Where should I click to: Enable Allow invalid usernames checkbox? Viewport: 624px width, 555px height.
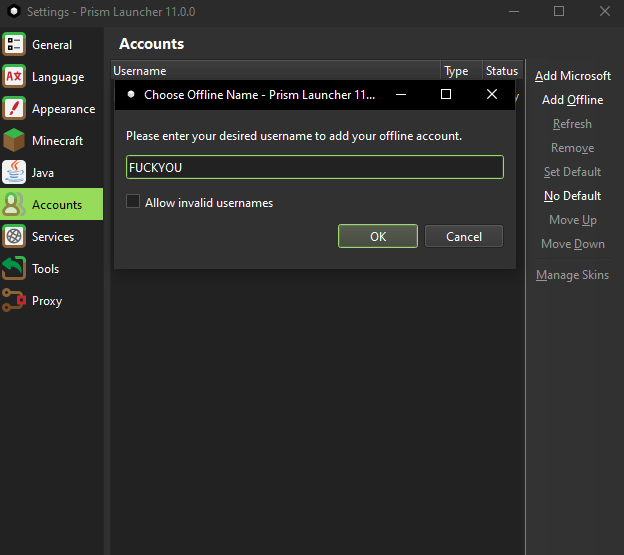coord(133,201)
